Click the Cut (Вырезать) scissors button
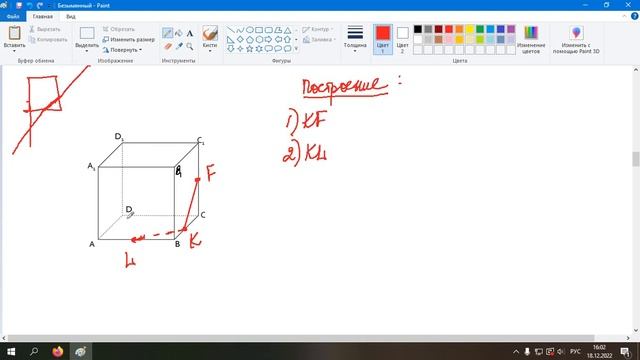The width and height of the screenshot is (640, 360). pyautogui.click(x=45, y=29)
